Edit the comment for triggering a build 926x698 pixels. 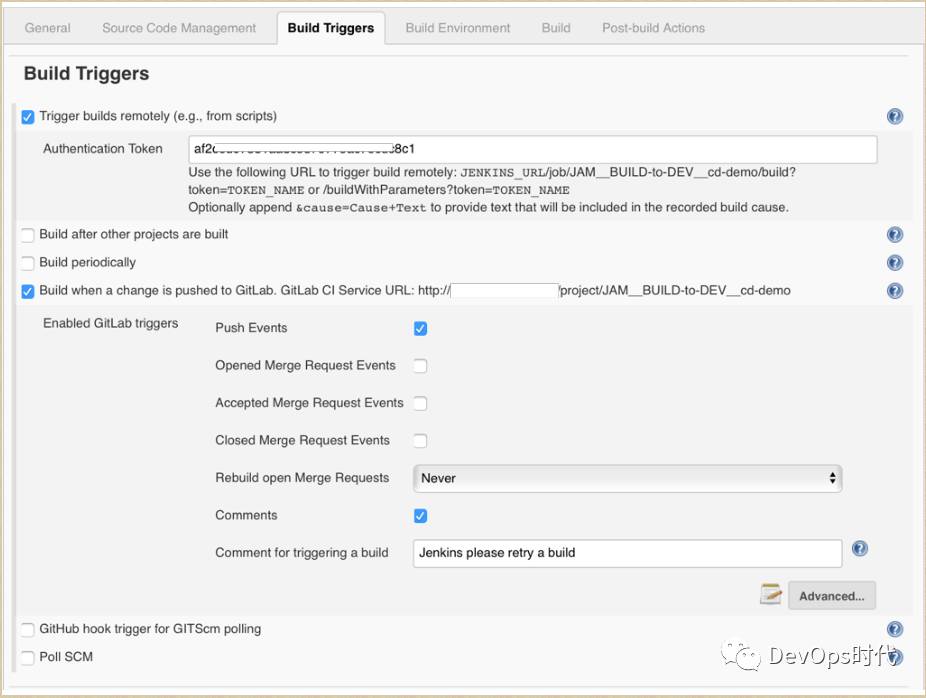coord(627,553)
